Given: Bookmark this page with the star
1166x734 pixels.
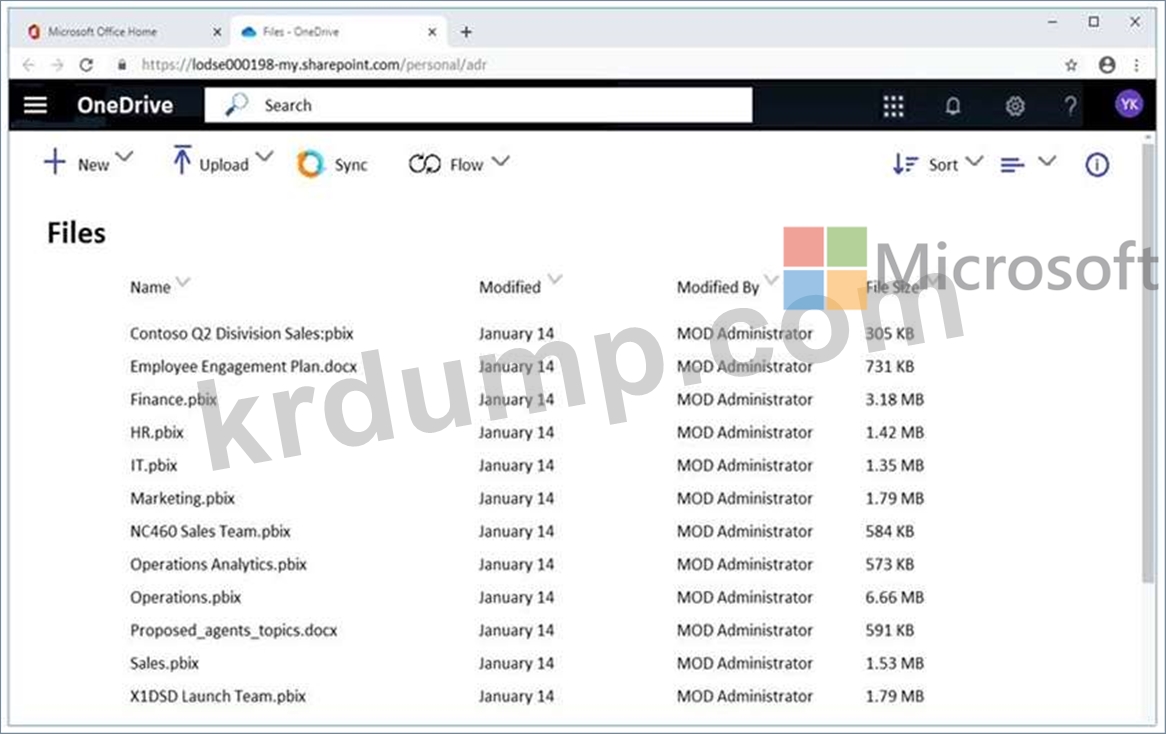Looking at the screenshot, I should (x=1071, y=65).
